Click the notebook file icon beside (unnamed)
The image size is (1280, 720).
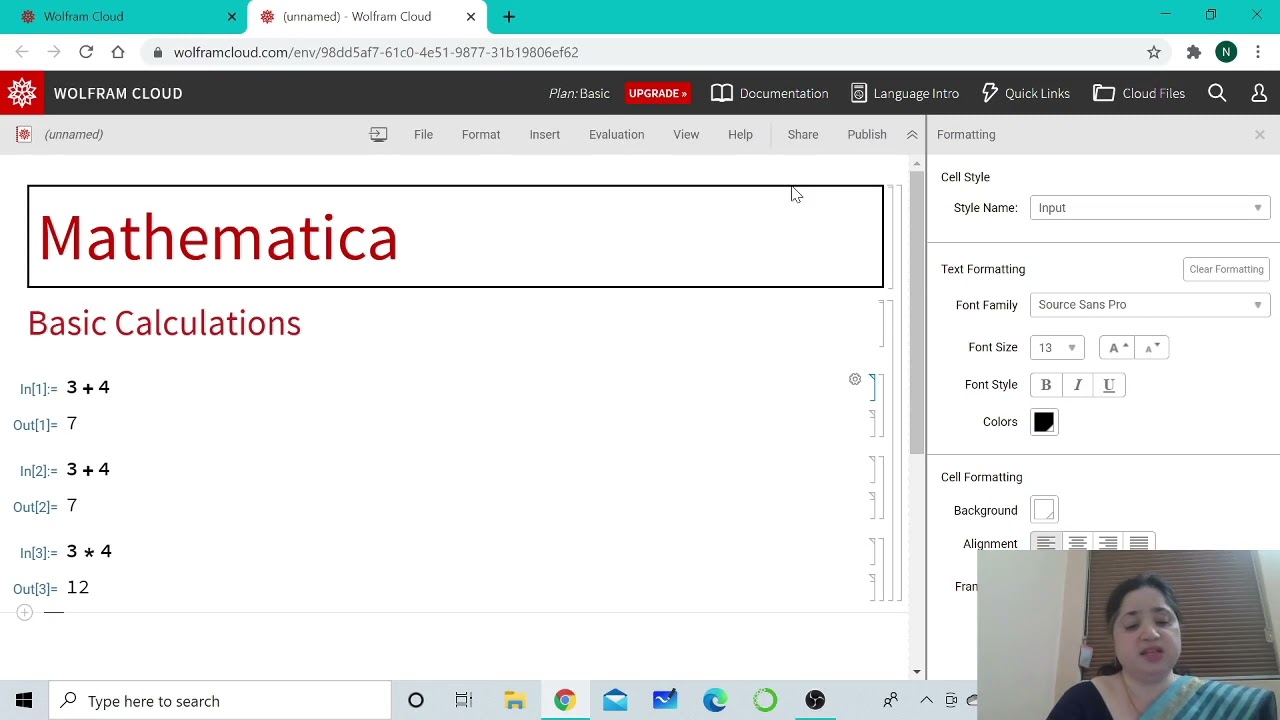click(x=24, y=134)
